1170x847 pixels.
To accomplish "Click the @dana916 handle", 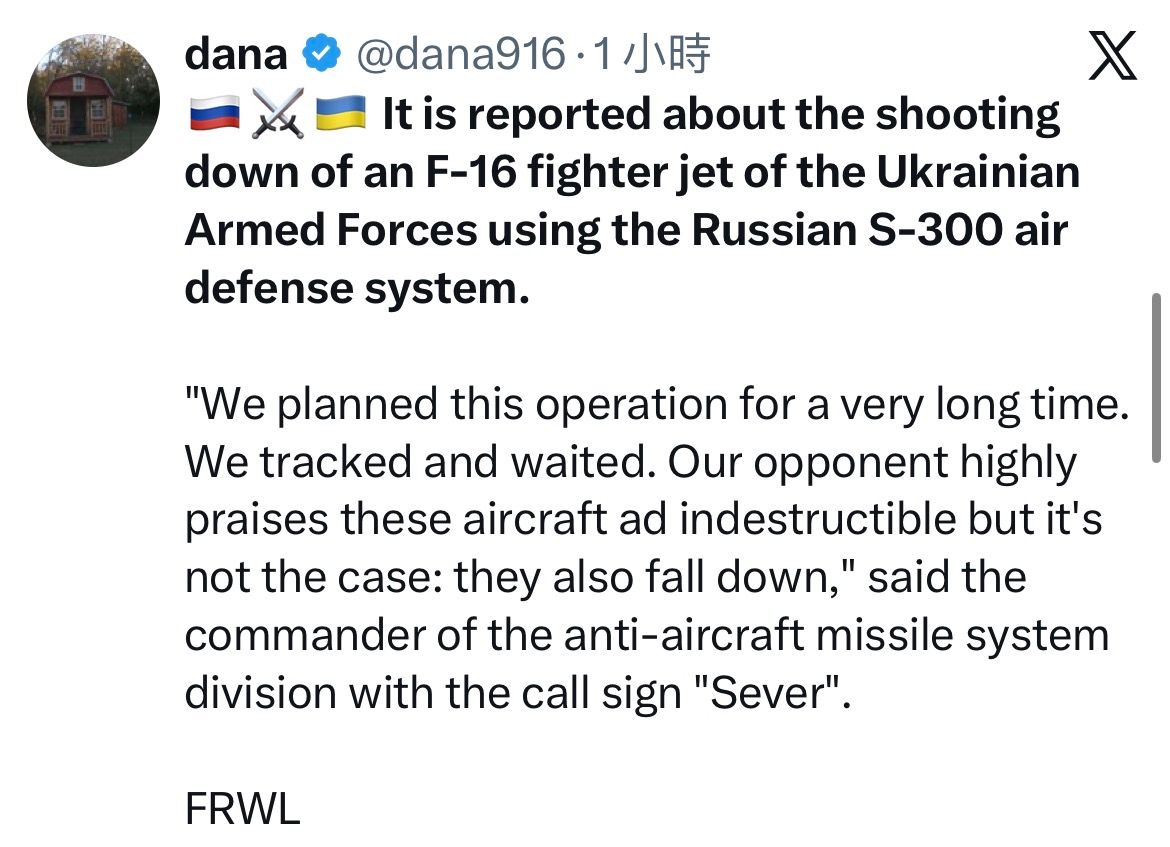I will 462,55.
